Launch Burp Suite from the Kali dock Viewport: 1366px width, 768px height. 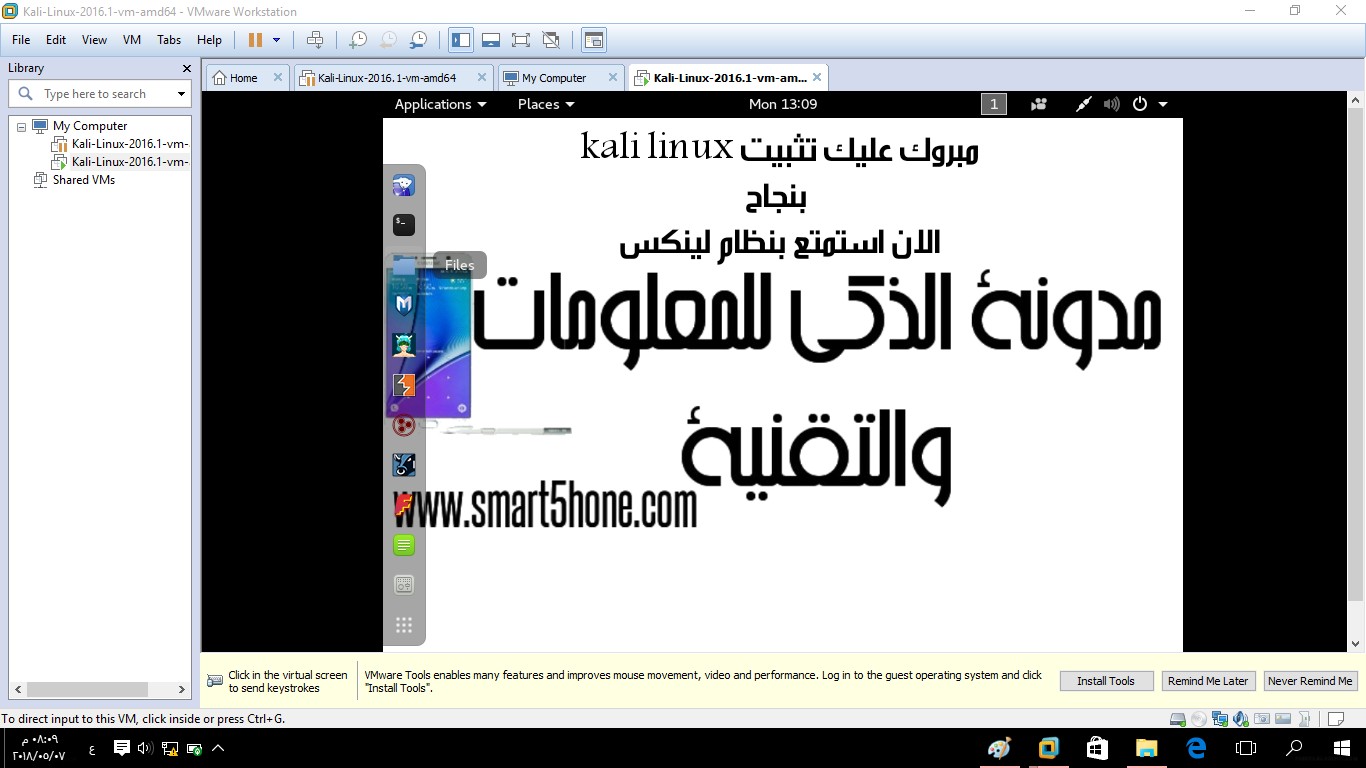tap(404, 385)
